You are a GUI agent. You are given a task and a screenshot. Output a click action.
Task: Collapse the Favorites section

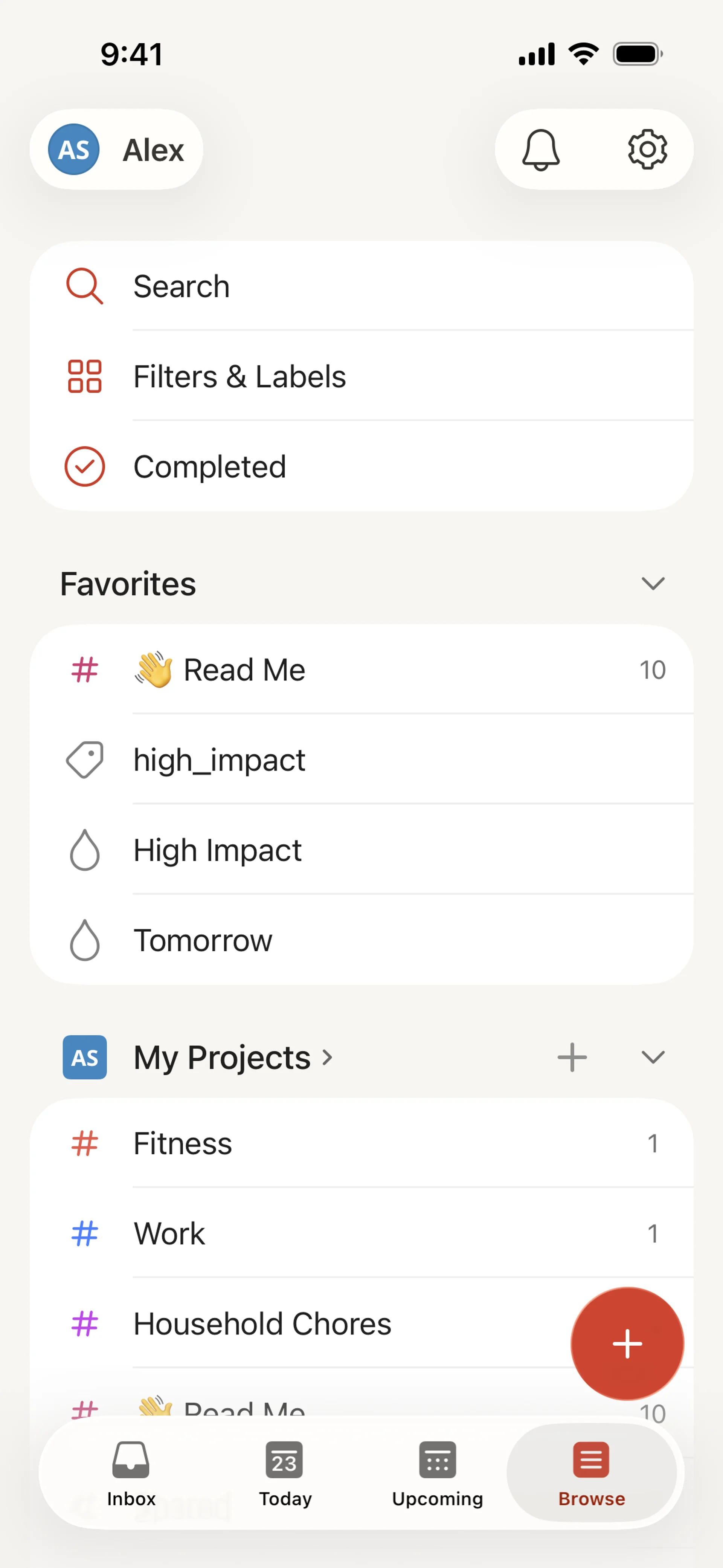coord(653,584)
